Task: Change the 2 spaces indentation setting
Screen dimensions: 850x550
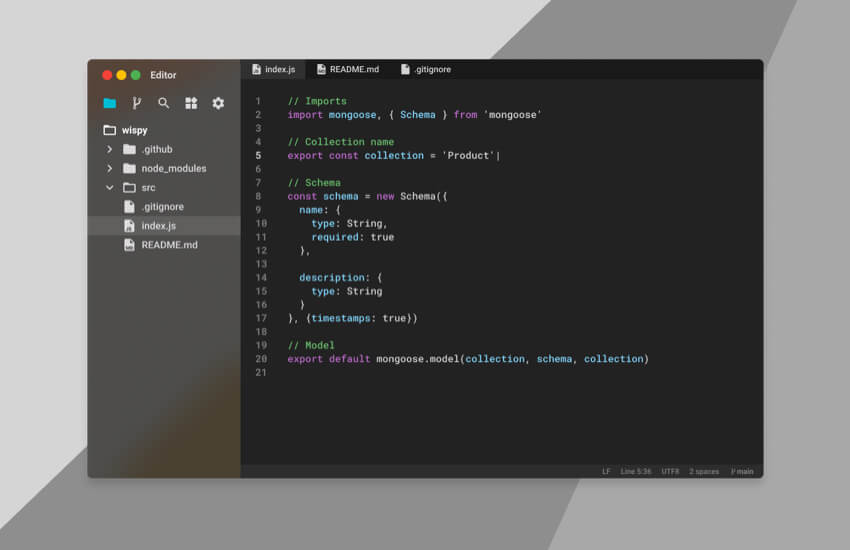Action: coord(704,471)
